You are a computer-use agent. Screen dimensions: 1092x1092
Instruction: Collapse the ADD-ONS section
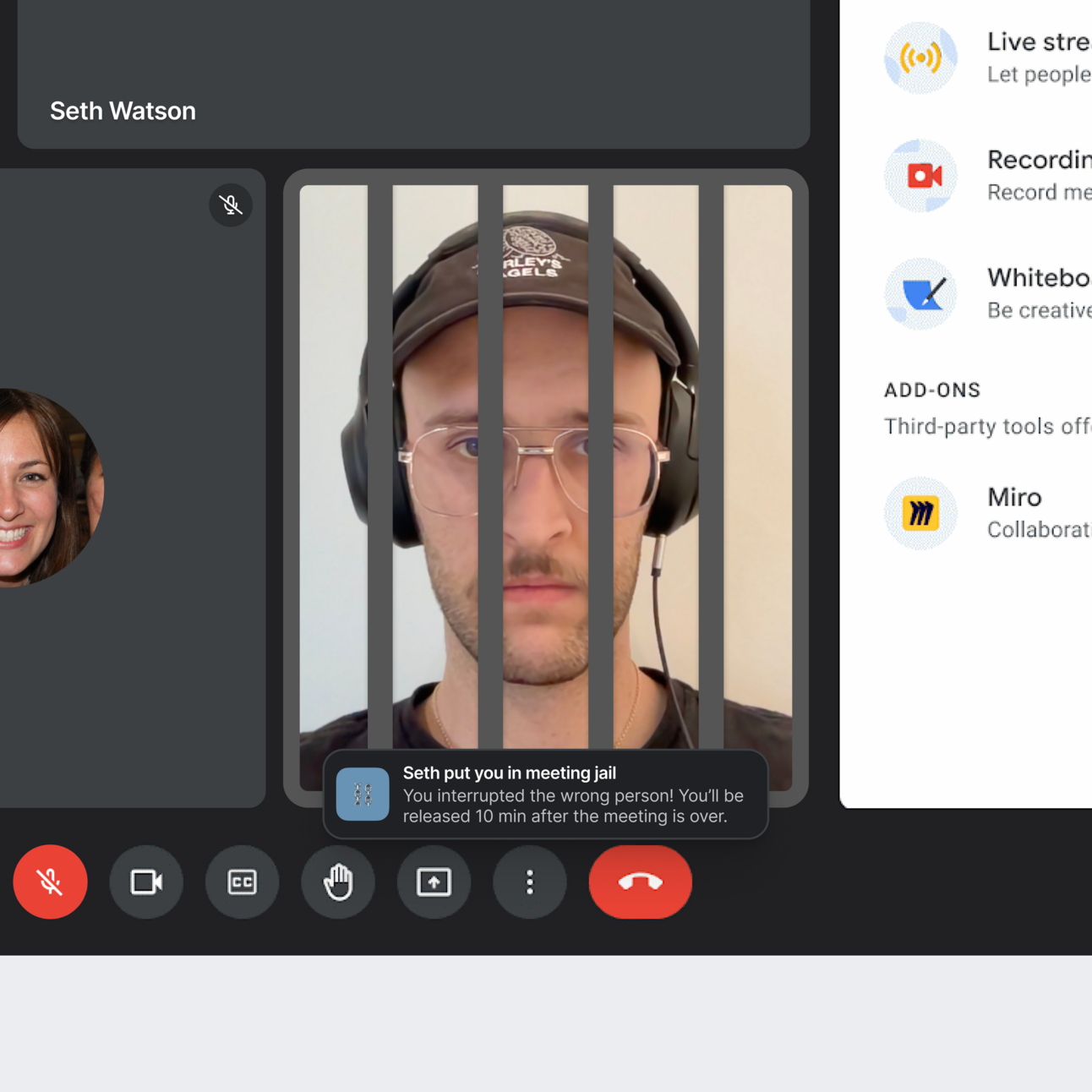(x=933, y=390)
